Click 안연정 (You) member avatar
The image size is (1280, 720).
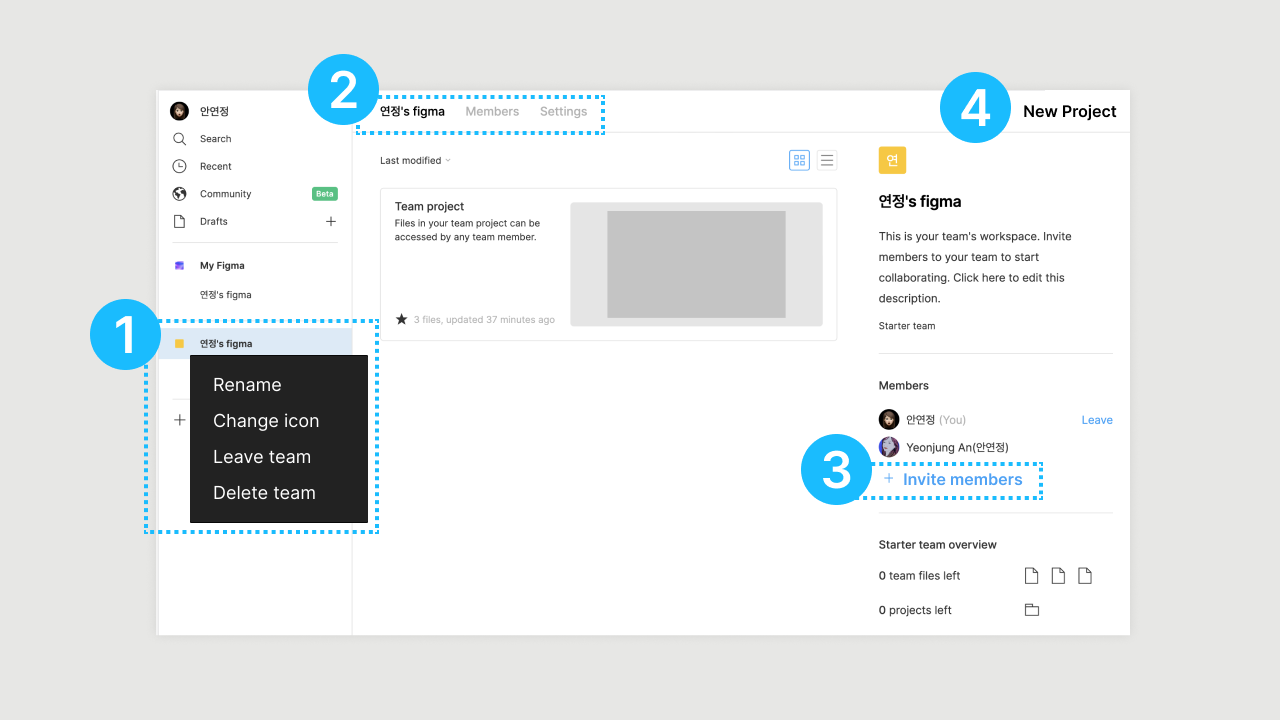coord(889,419)
